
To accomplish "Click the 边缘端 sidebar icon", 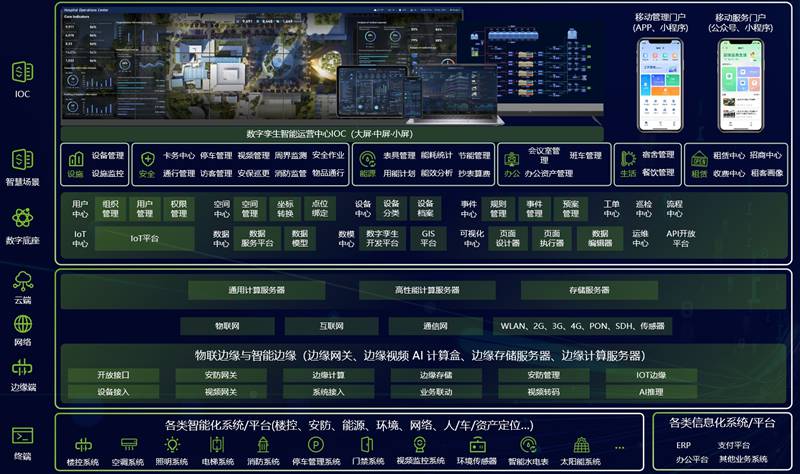I will pos(22,367).
